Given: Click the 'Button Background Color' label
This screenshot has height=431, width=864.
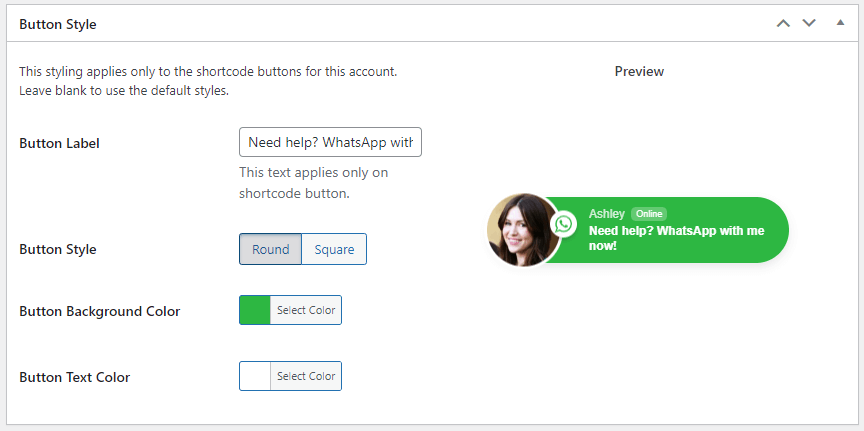Looking at the screenshot, I should [x=100, y=311].
